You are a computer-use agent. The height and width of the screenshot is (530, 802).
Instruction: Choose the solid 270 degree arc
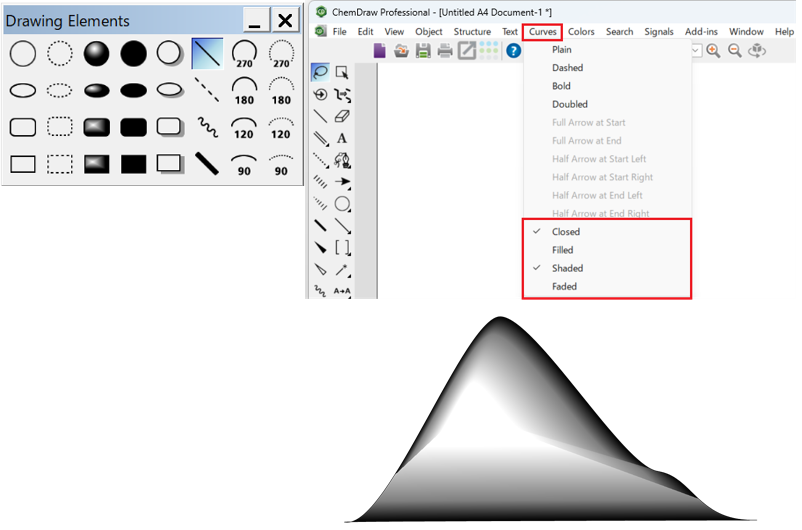243,53
